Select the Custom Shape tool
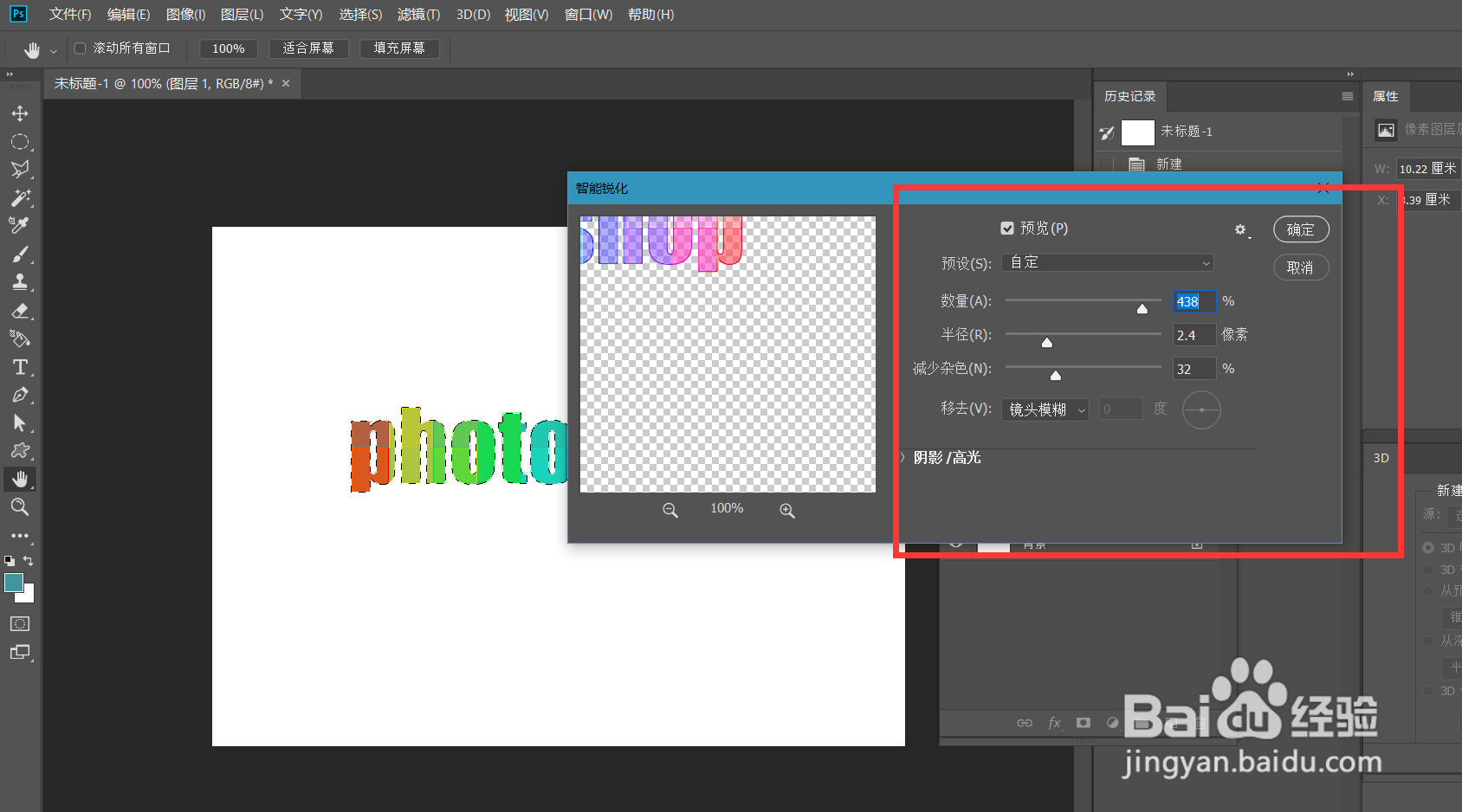1462x812 pixels. tap(20, 451)
